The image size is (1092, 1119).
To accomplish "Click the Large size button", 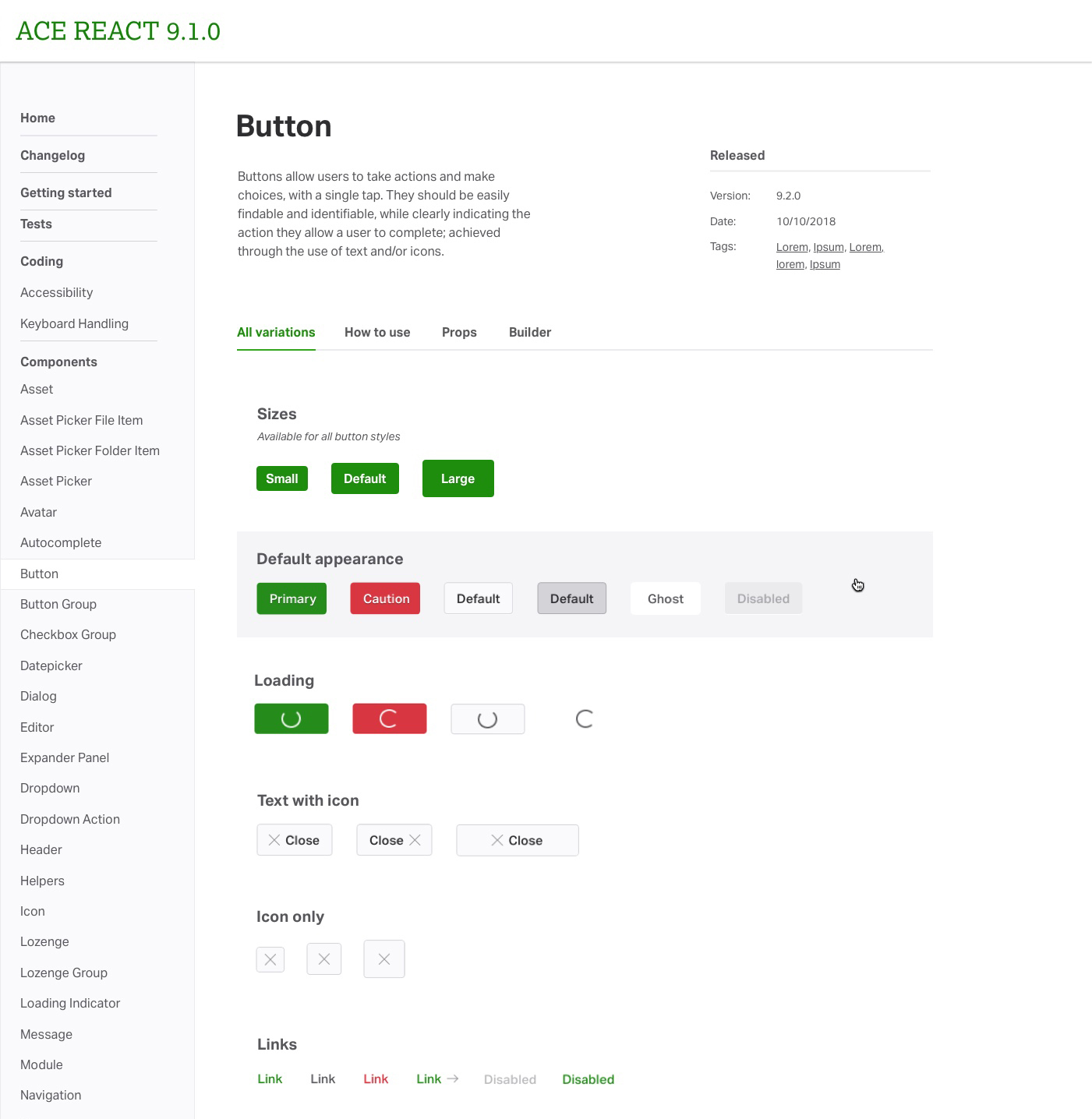I will tap(458, 478).
